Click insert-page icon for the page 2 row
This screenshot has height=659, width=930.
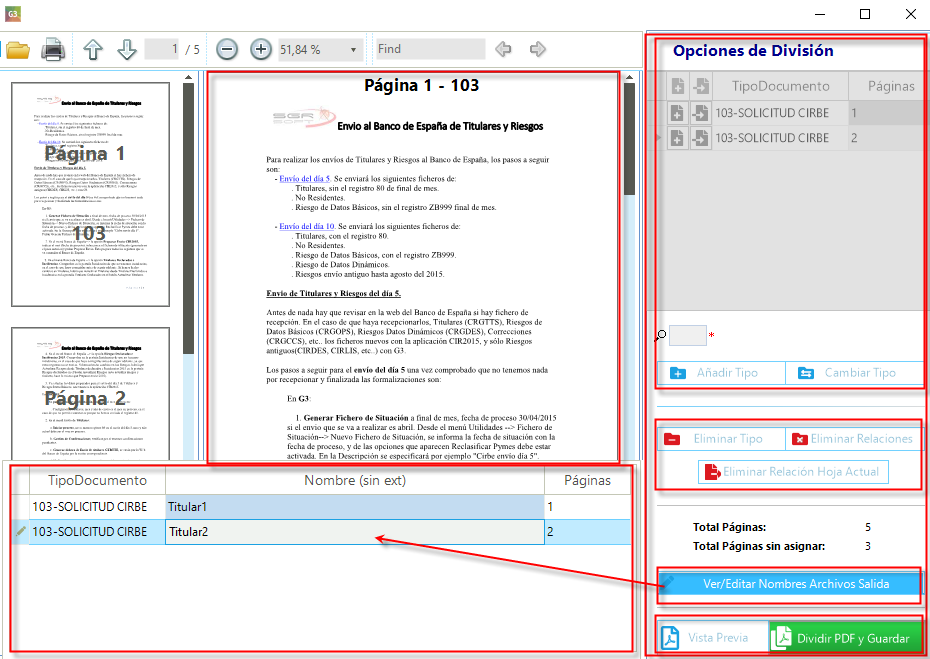tap(700, 138)
